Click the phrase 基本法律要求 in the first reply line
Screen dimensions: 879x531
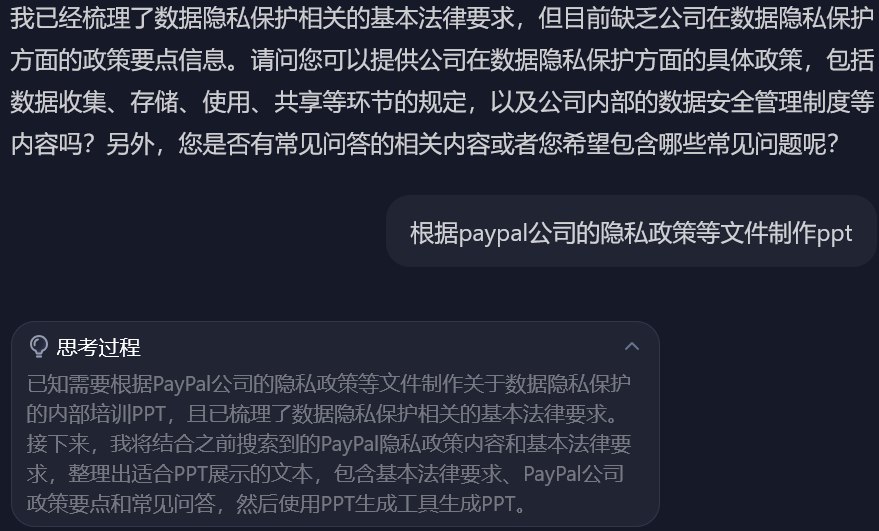click(x=441, y=18)
